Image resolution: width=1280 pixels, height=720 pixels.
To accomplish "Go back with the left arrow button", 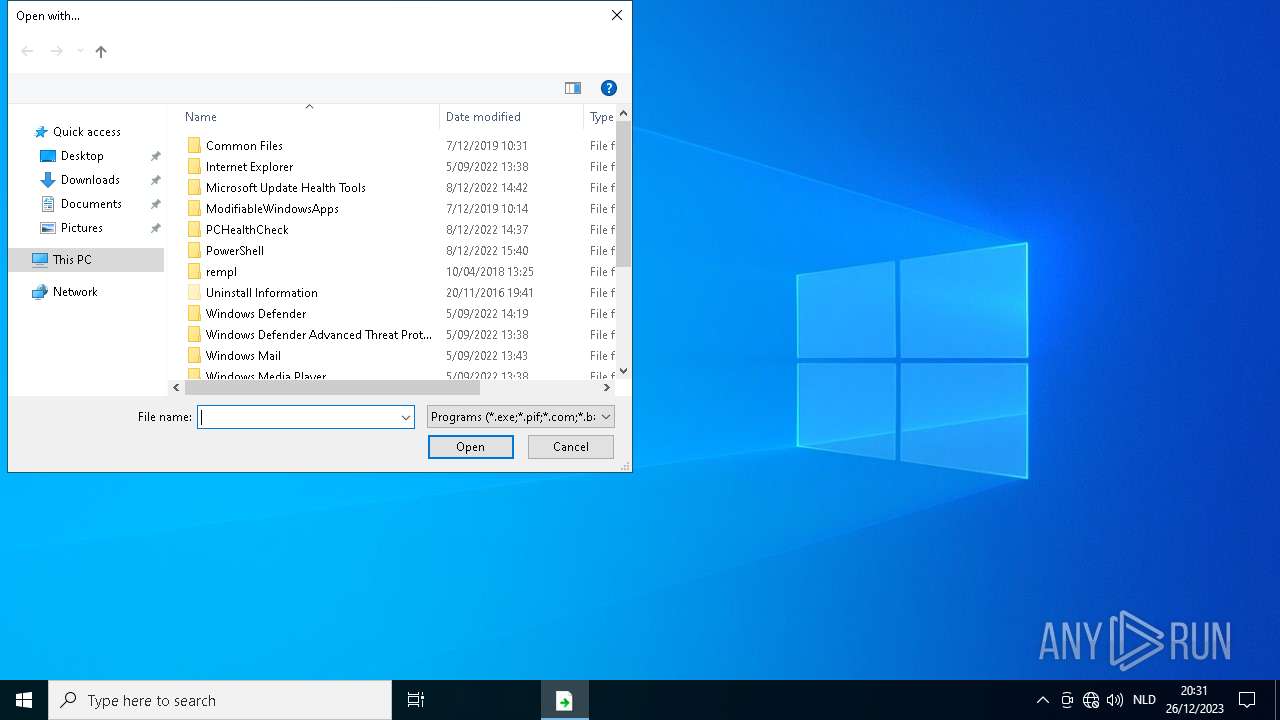I will pos(27,52).
